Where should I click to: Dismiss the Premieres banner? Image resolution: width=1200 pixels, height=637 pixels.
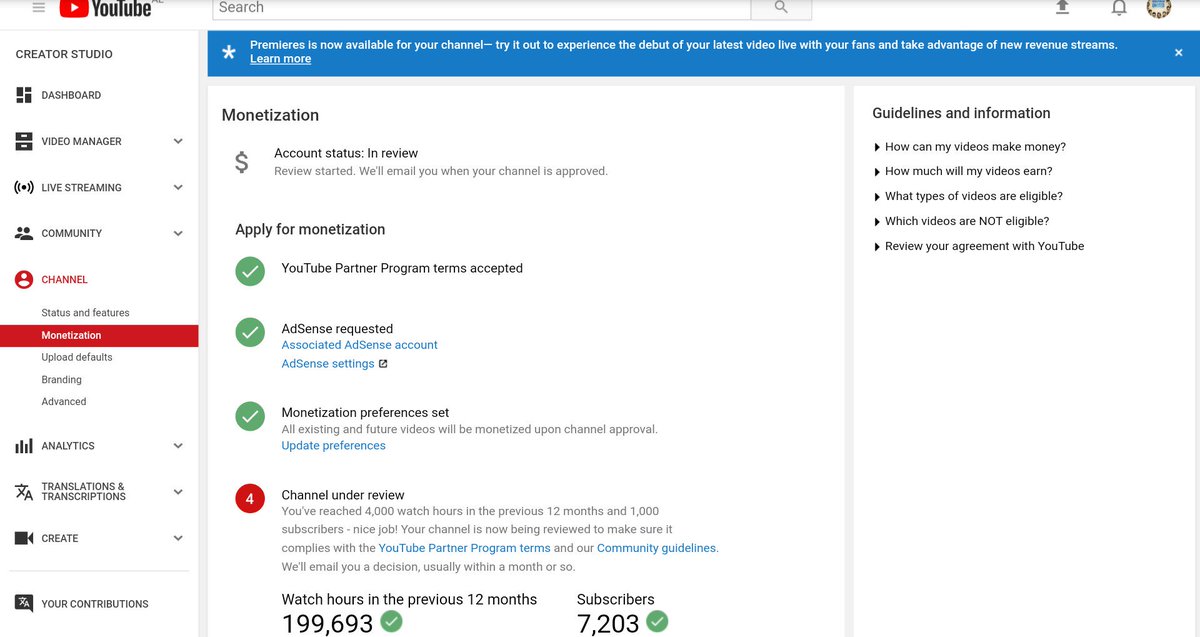(x=1178, y=52)
